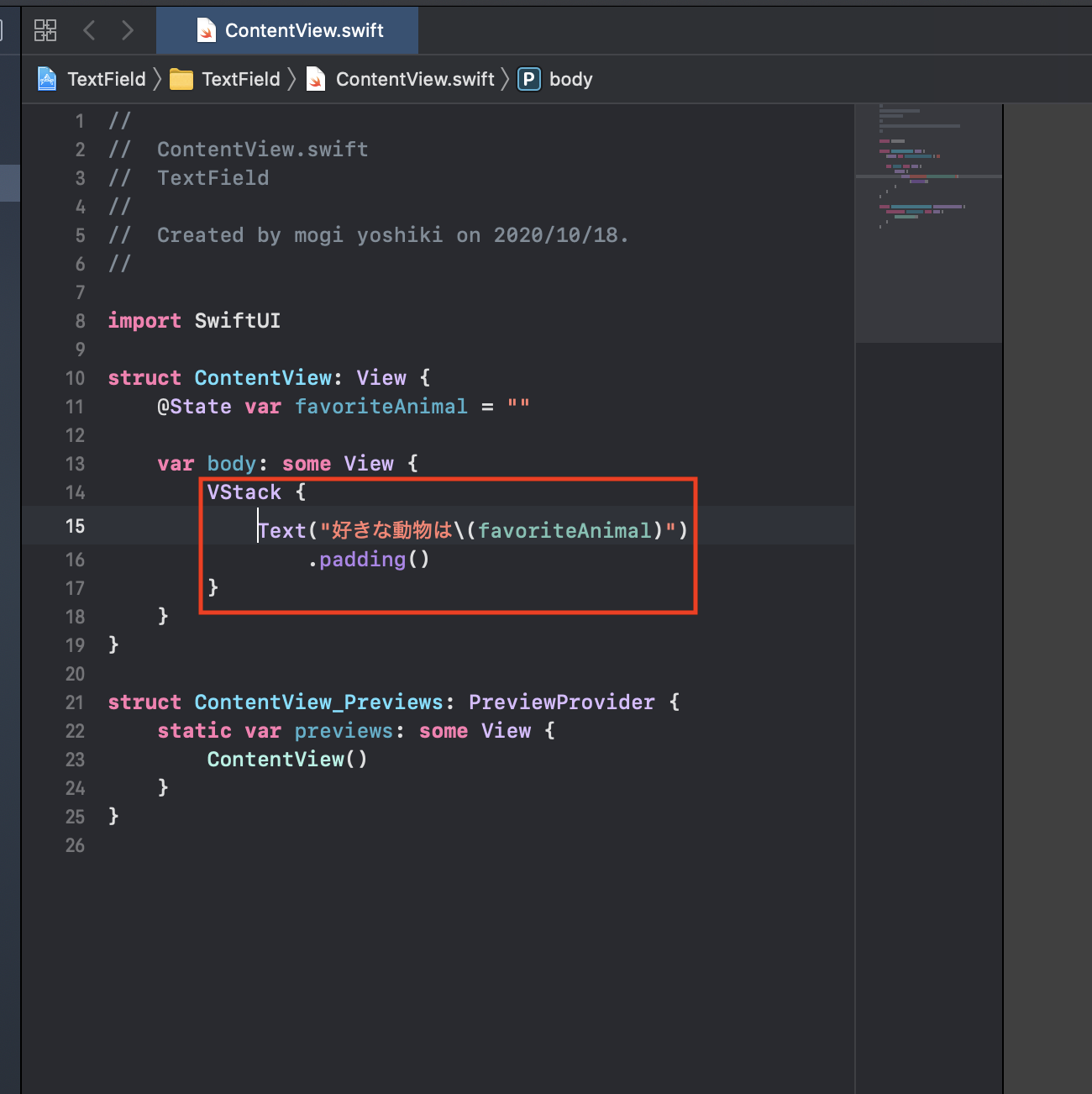Image resolution: width=1092 pixels, height=1094 pixels.
Task: Click 'favoriteAnimal' variable on line 11
Action: pos(381,407)
